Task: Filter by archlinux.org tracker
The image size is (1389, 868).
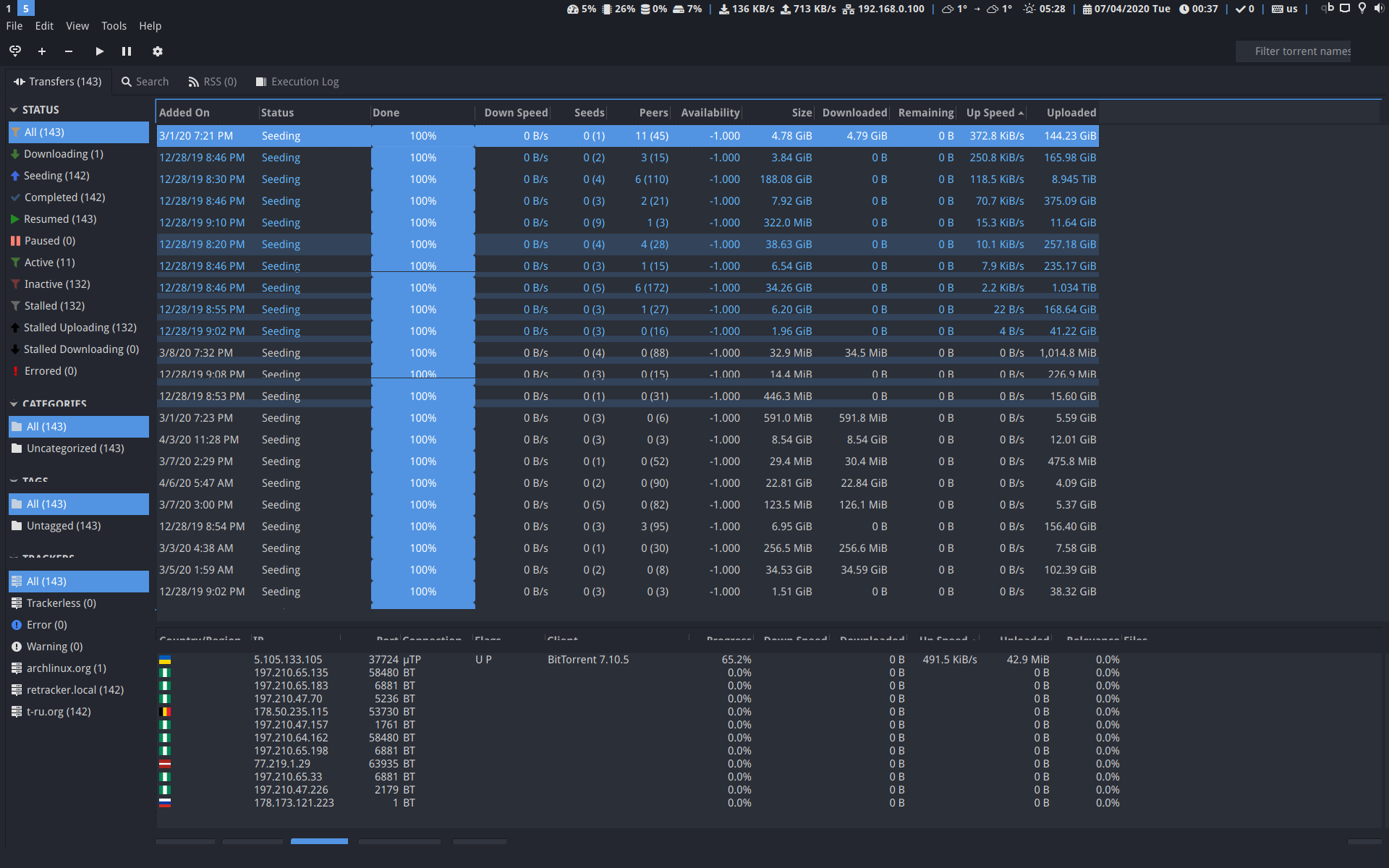Action: tap(66, 668)
